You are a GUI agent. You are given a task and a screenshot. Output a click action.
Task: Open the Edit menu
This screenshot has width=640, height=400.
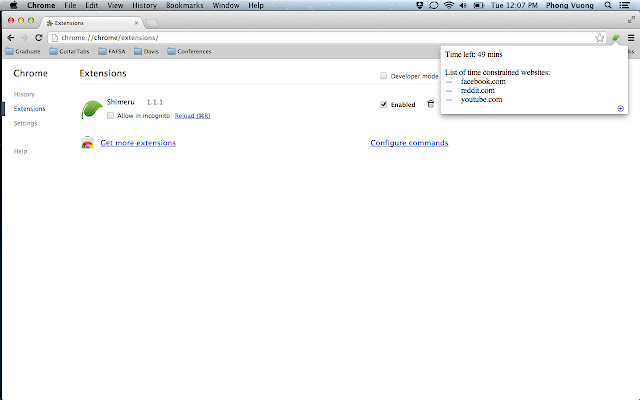click(x=91, y=5)
